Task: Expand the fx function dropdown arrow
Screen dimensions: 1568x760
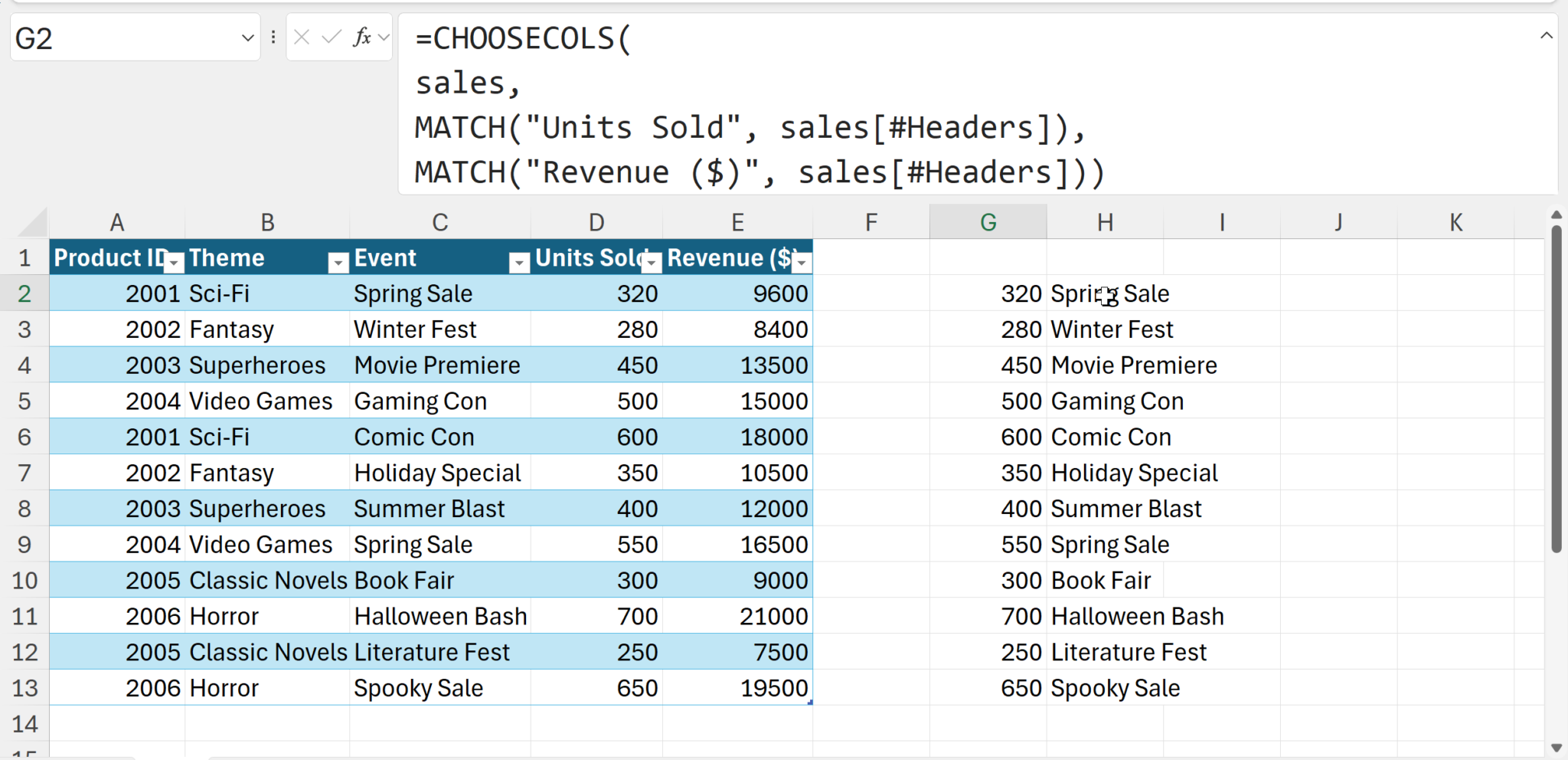Action: tap(384, 37)
